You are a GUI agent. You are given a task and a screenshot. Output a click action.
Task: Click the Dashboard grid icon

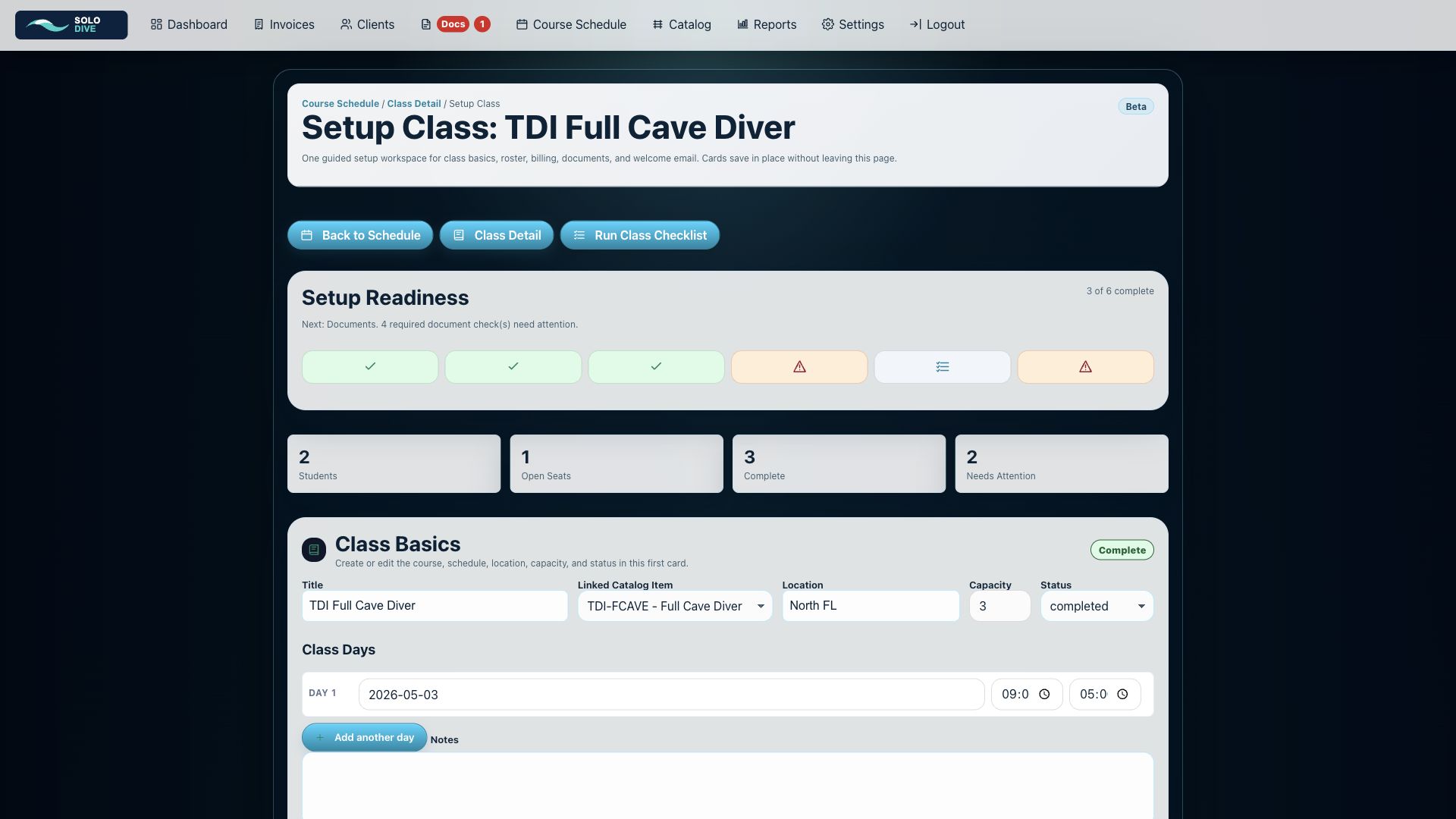tap(156, 25)
